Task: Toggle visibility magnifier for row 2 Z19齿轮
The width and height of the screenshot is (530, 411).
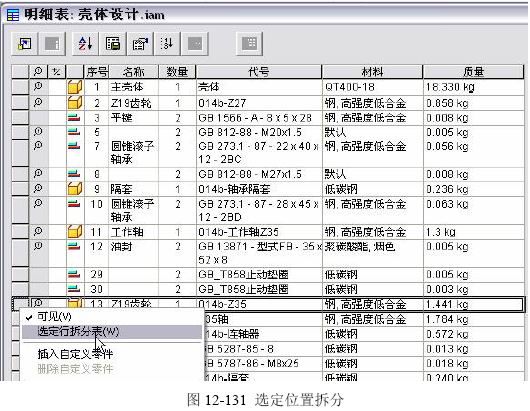Action: coord(38,102)
